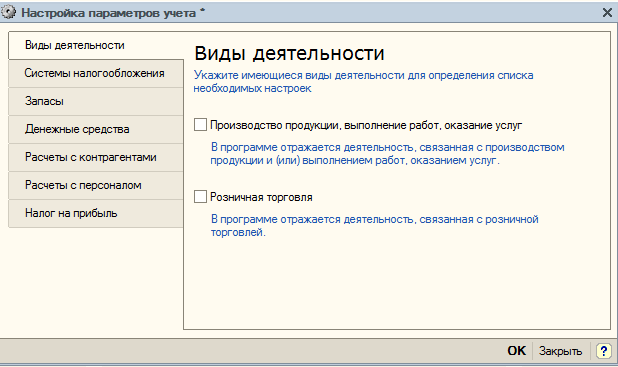The height and width of the screenshot is (367, 618).
Task: Click the gear icon in the title bar
Action: pyautogui.click(x=8, y=12)
